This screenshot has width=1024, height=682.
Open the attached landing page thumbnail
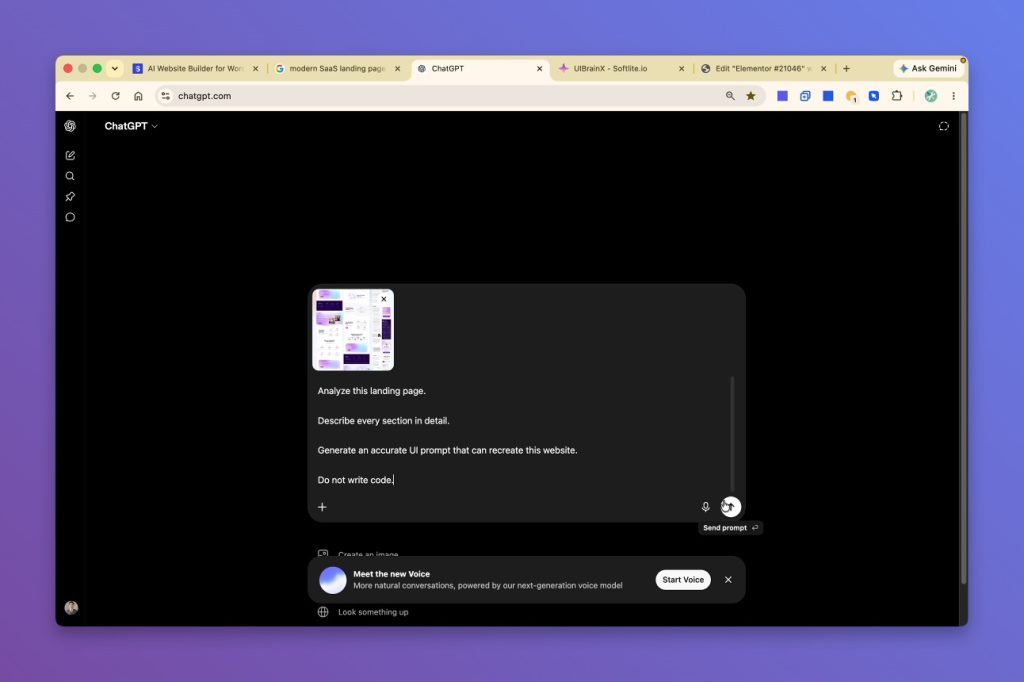click(353, 330)
